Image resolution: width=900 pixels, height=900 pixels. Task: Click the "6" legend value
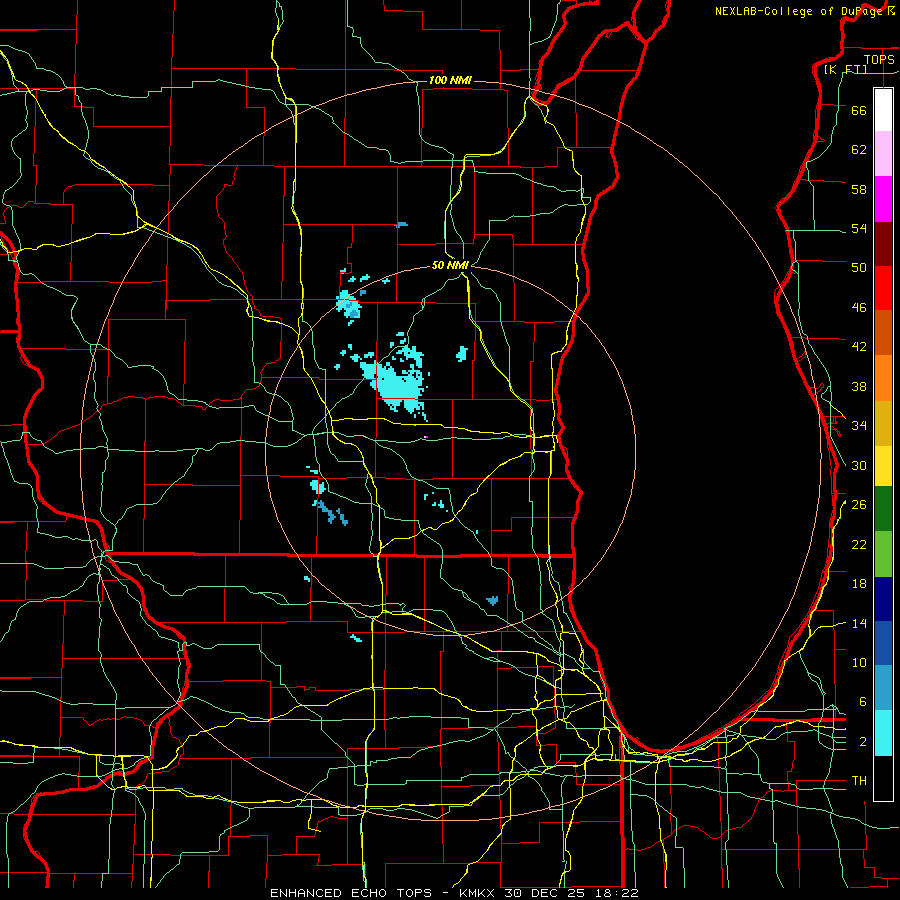pyautogui.click(x=863, y=701)
